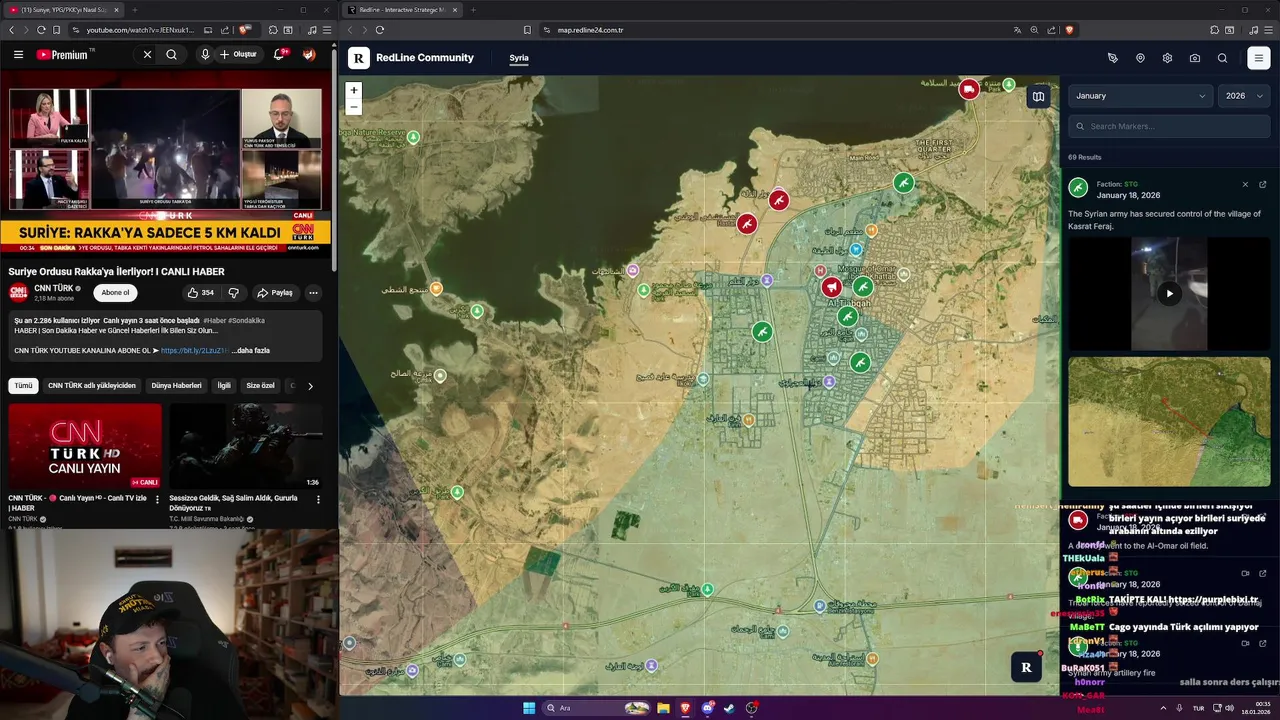The image size is (1280, 720).
Task: Click the search magnifier icon in RedLine header
Action: pos(1222,58)
